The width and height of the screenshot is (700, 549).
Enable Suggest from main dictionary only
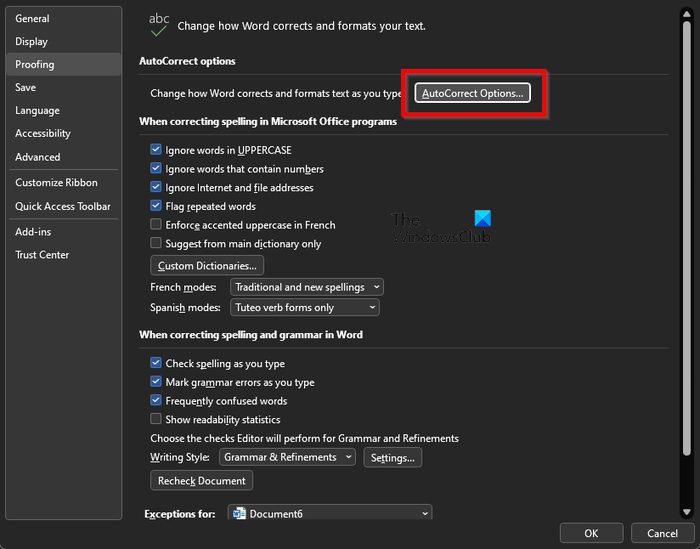tap(156, 243)
